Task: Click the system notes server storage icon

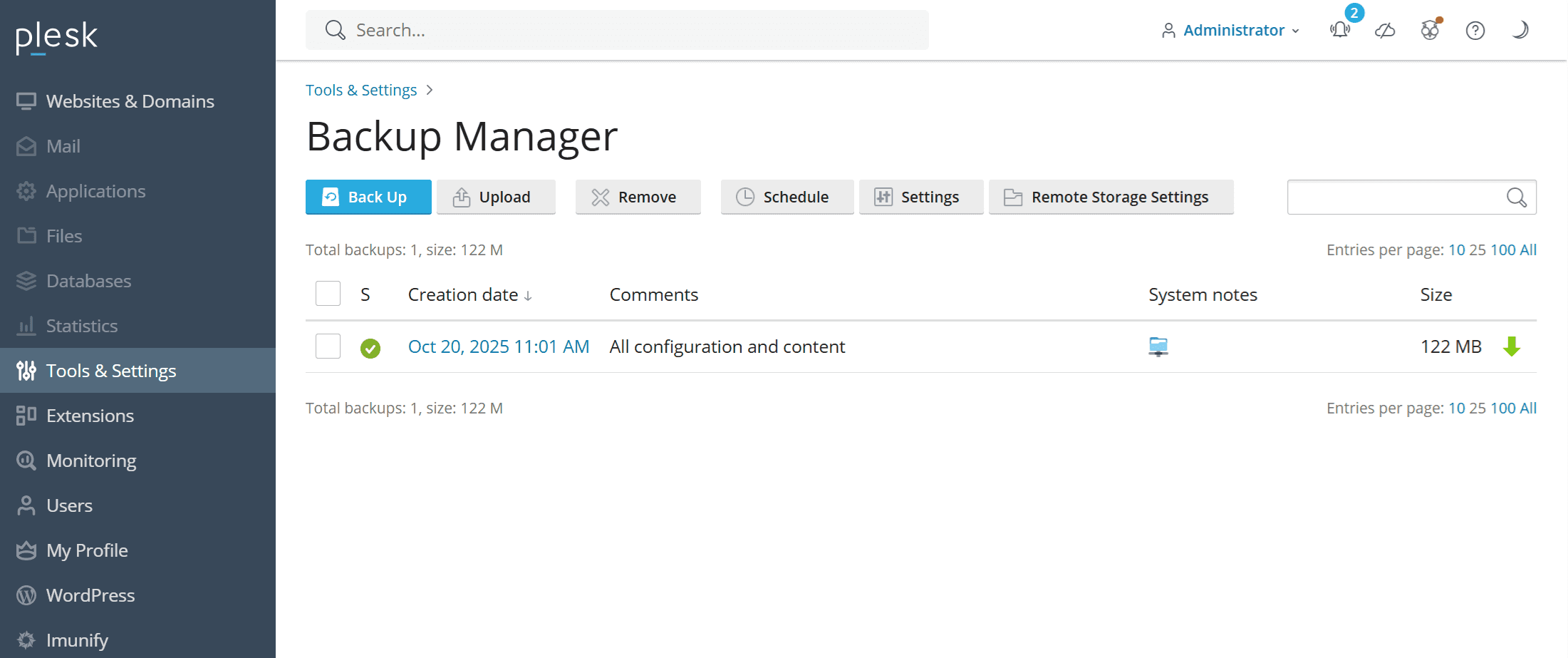Action: coord(1158,346)
